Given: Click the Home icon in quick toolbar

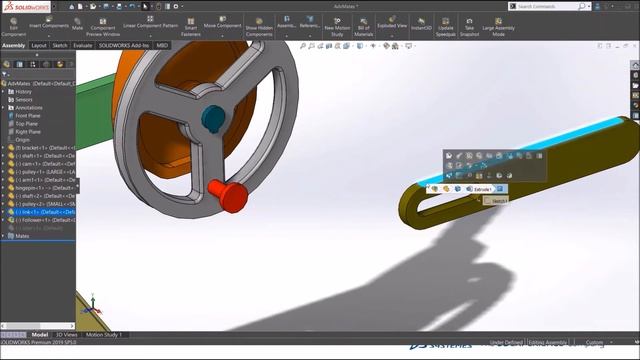Looking at the screenshot, I should click(x=71, y=6).
